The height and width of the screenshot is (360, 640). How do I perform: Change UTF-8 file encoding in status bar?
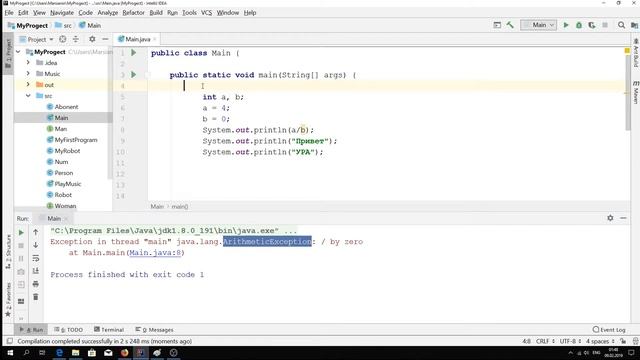570,341
